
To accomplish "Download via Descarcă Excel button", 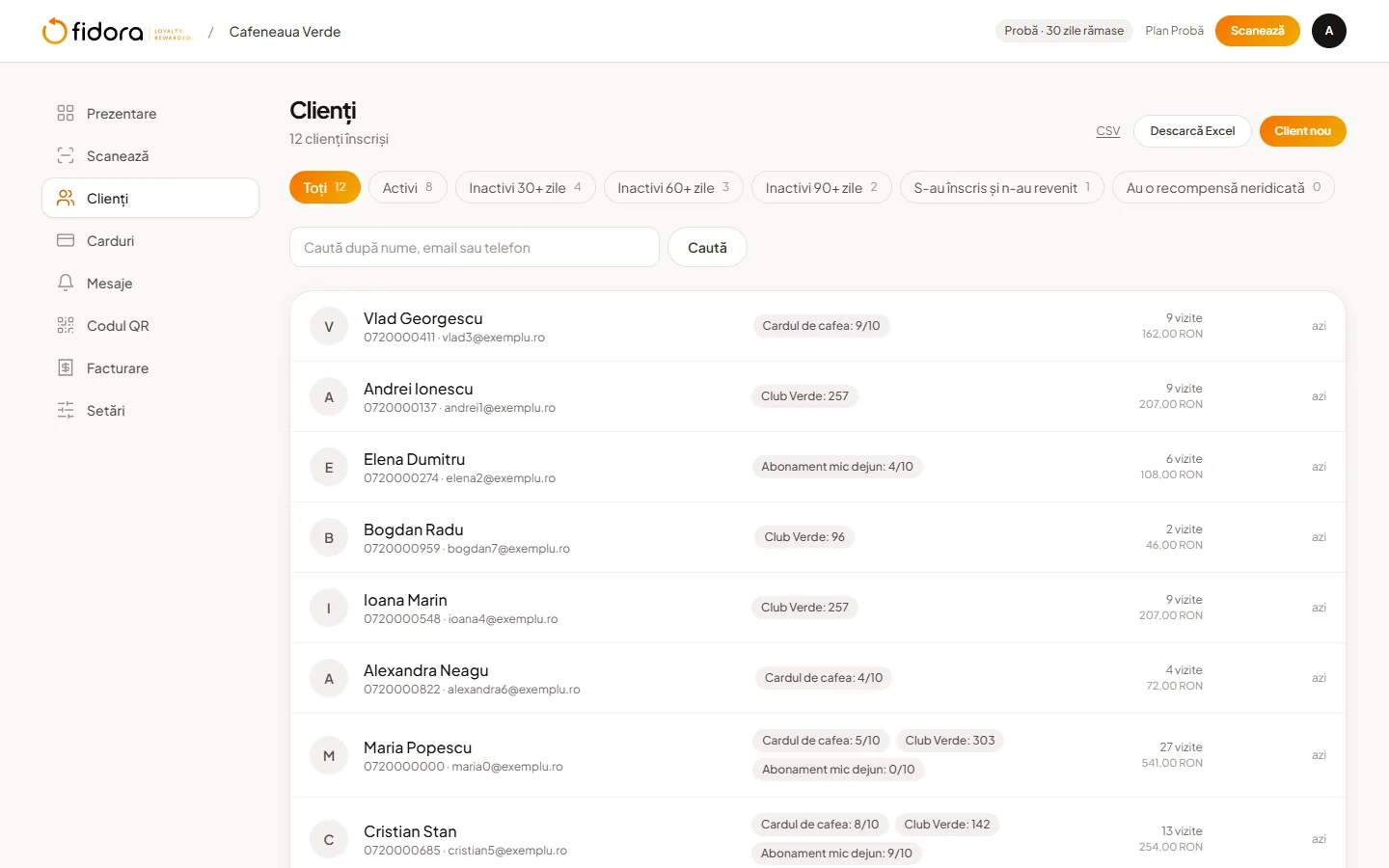I will coord(1193,131).
